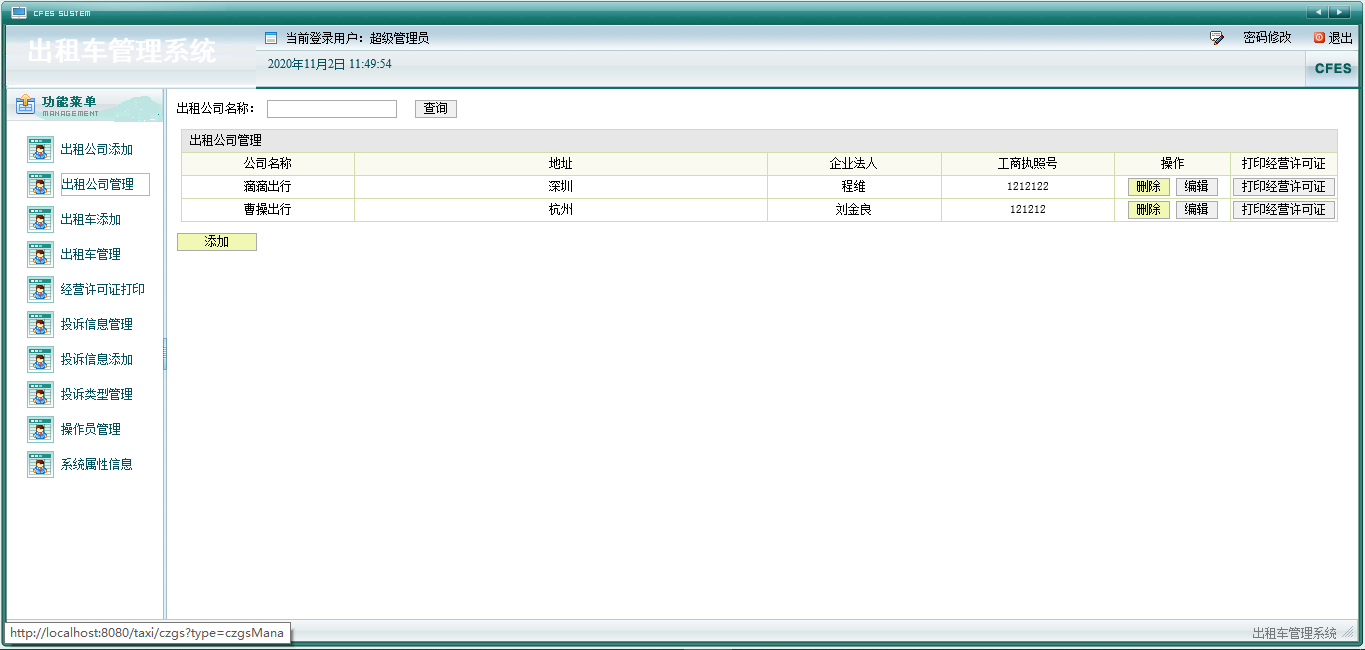This screenshot has height=650, width=1365.
Task: Click the 系统属性信息 icon
Action: click(39, 464)
